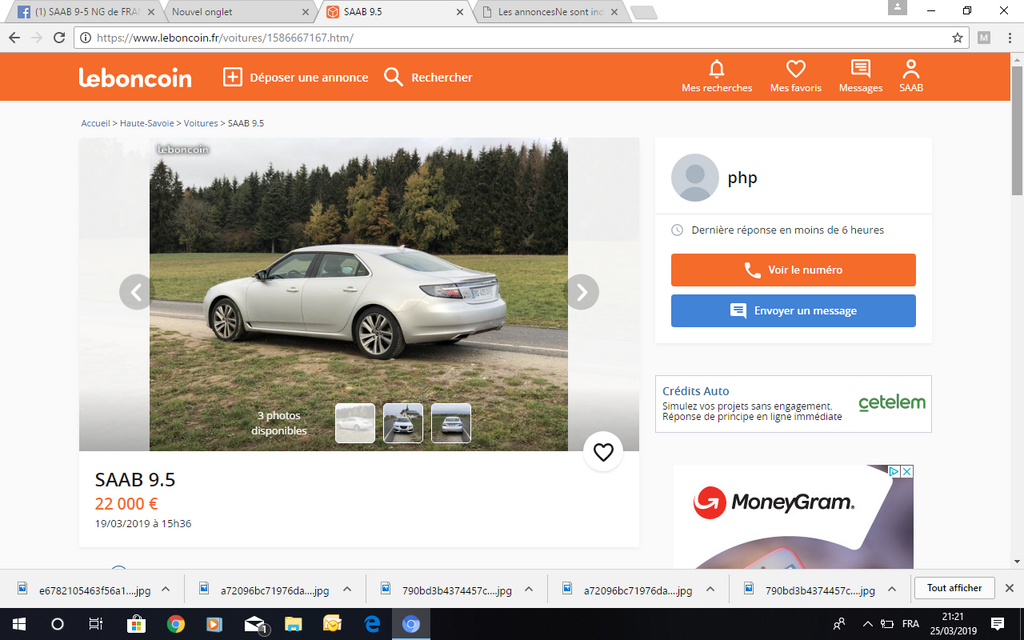Open Cortana search circle
The height and width of the screenshot is (640, 1024).
click(57, 624)
